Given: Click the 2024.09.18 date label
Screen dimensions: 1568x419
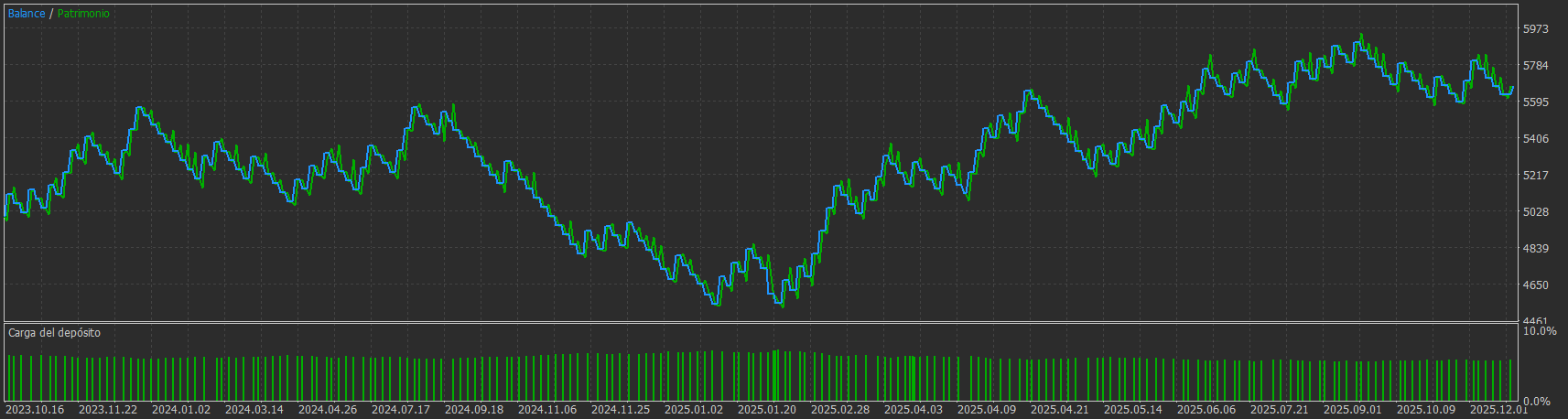Looking at the screenshot, I should pos(474,410).
